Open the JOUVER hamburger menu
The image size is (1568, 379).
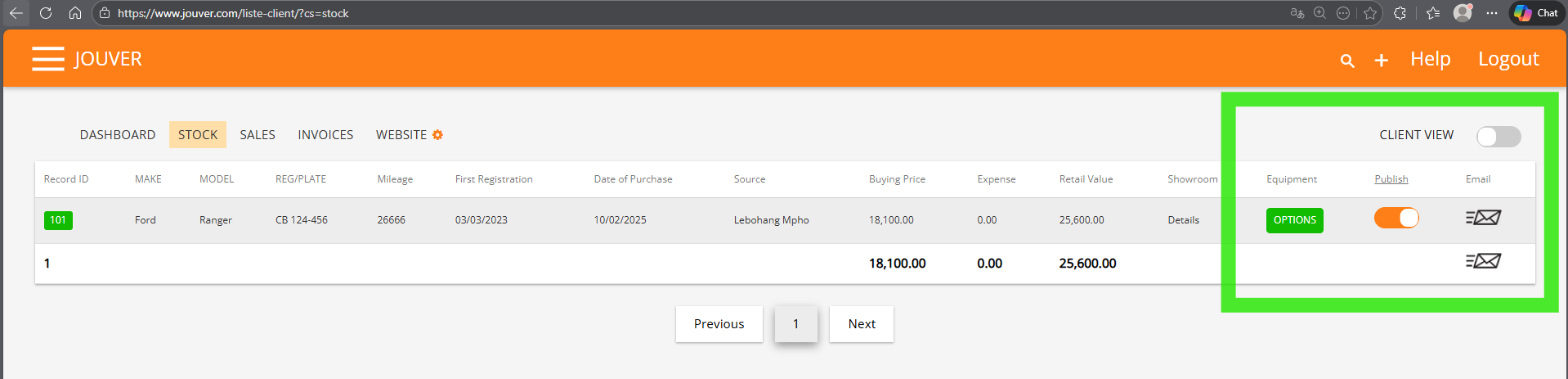coord(48,59)
